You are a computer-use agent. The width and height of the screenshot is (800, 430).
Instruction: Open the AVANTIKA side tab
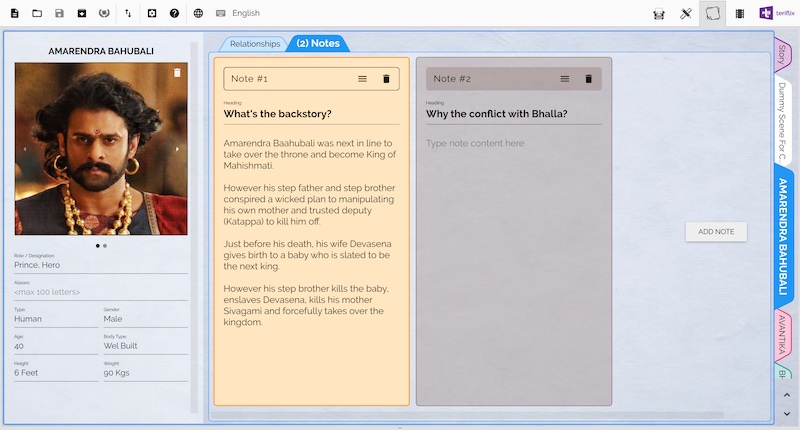coord(782,335)
